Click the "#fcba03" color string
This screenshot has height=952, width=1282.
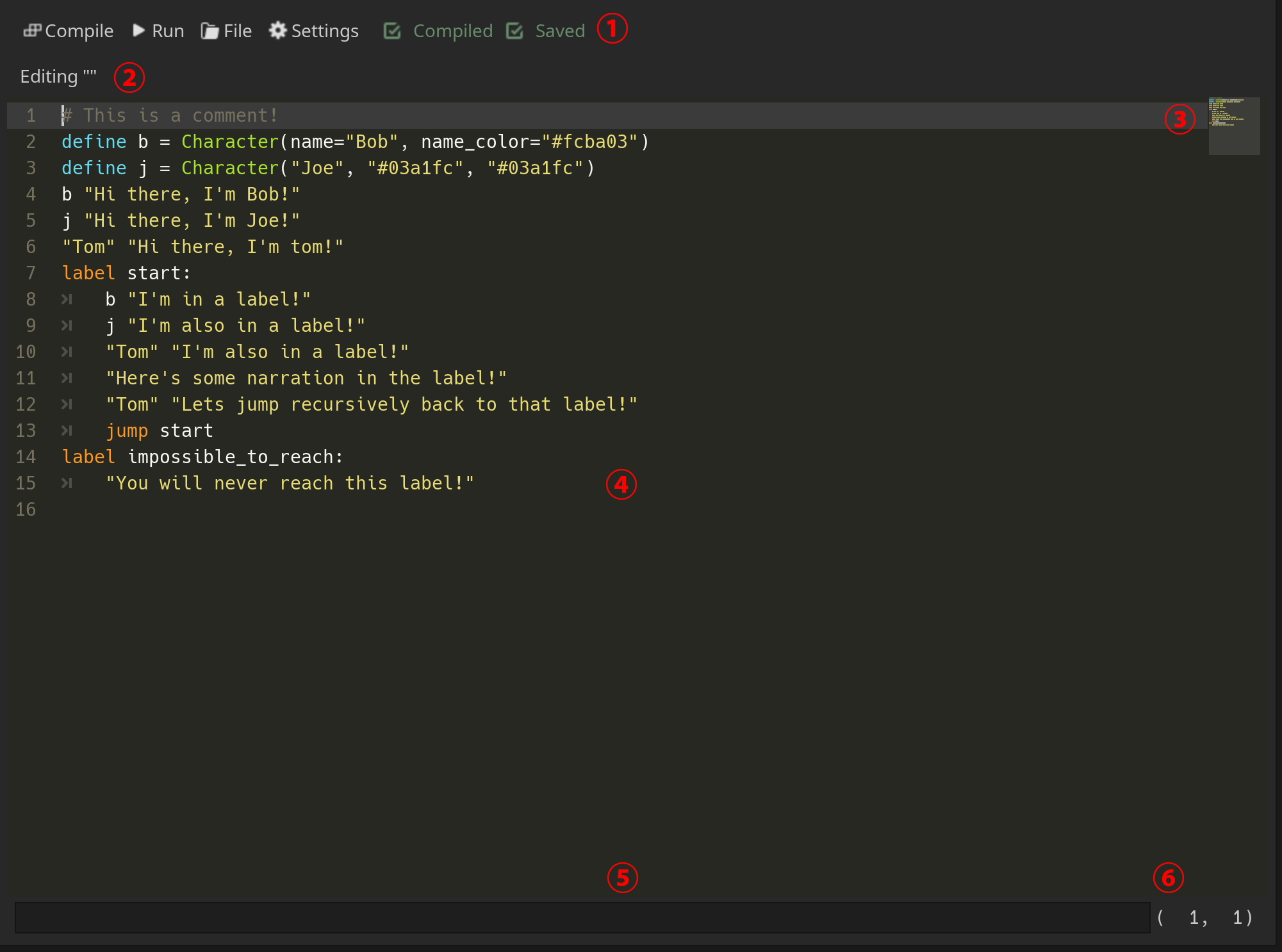(x=590, y=142)
